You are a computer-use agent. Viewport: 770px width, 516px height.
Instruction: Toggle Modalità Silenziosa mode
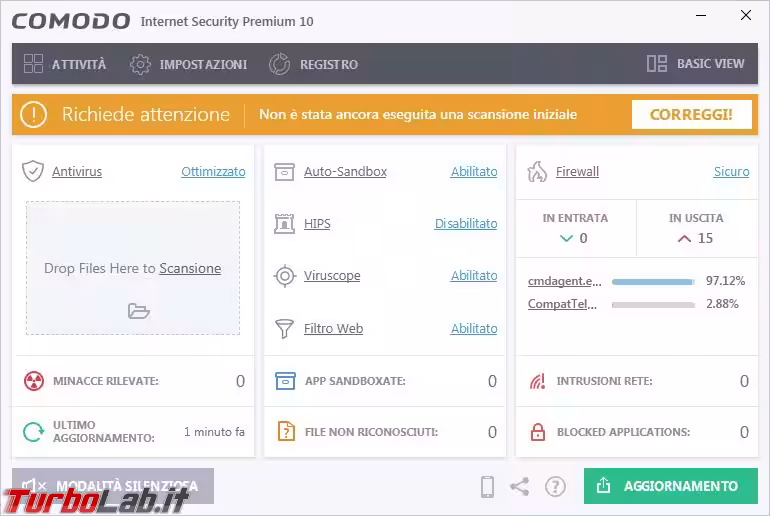(113, 486)
